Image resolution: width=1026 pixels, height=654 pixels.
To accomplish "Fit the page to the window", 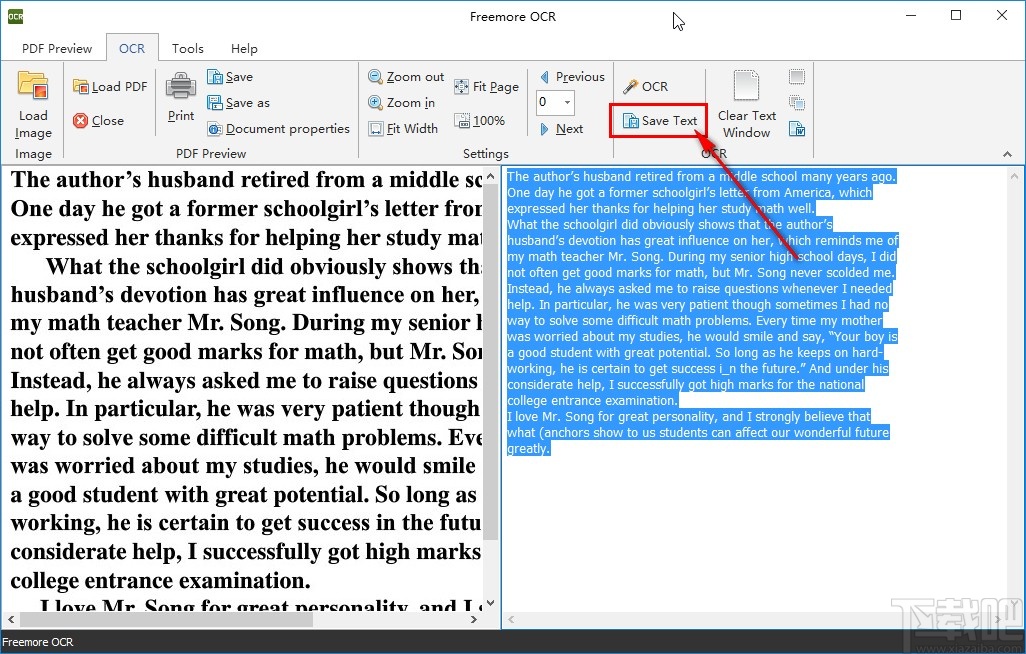I will [487, 86].
